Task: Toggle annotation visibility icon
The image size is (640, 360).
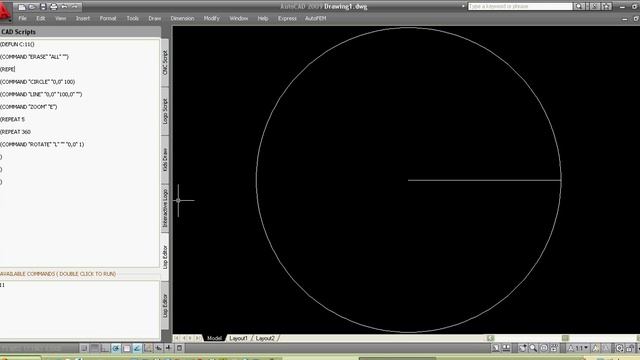Action: 596,348
